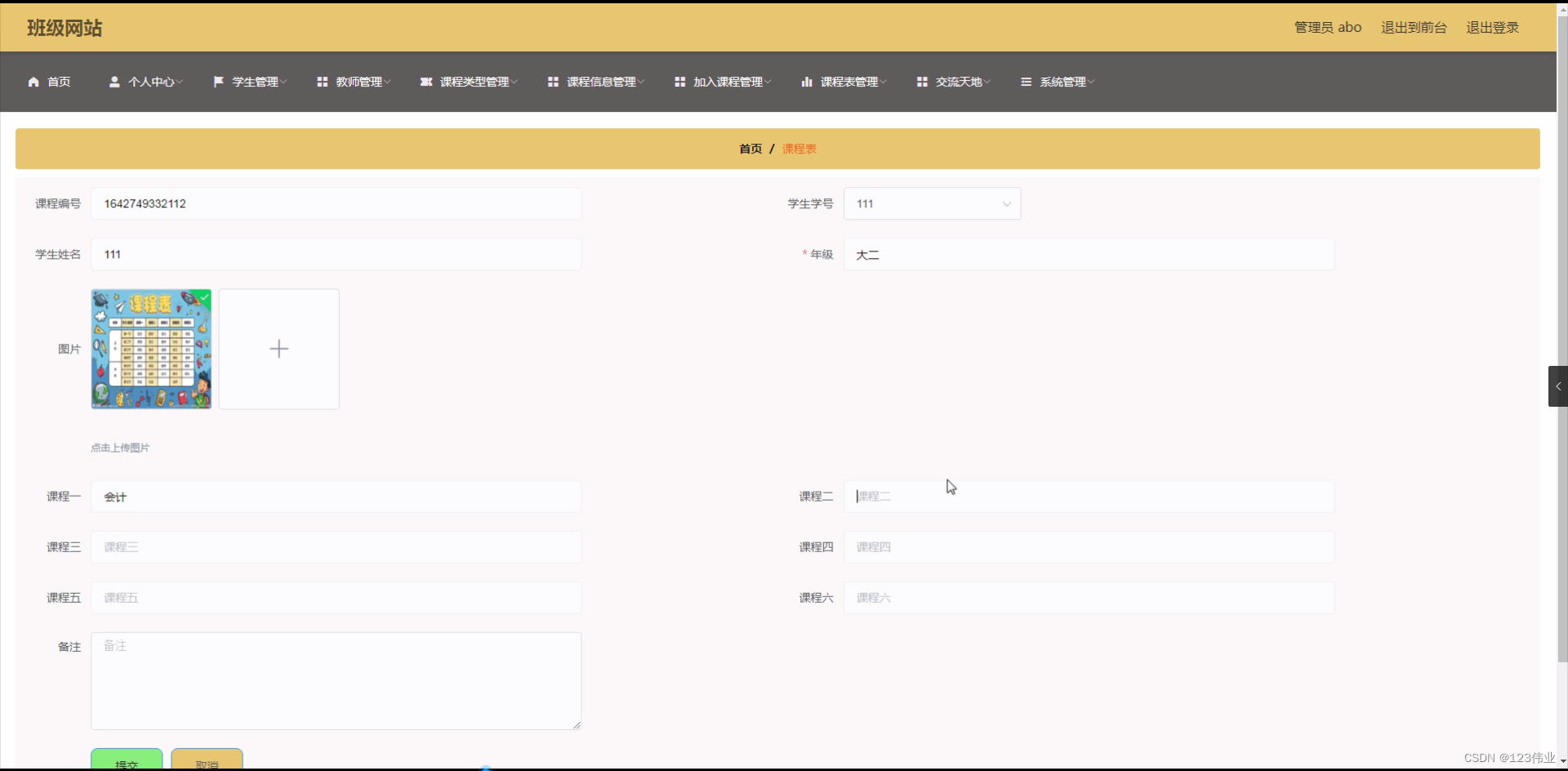Click the grid icon on 加入课程管理
Viewport: 1568px width, 771px height.
(x=679, y=82)
